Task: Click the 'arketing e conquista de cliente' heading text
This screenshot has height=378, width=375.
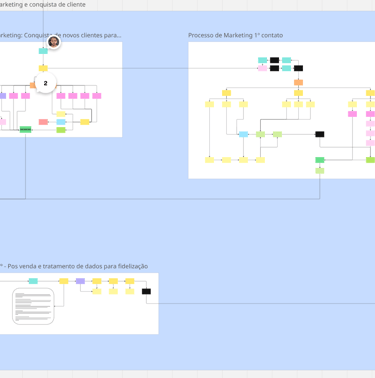Action: [43, 5]
